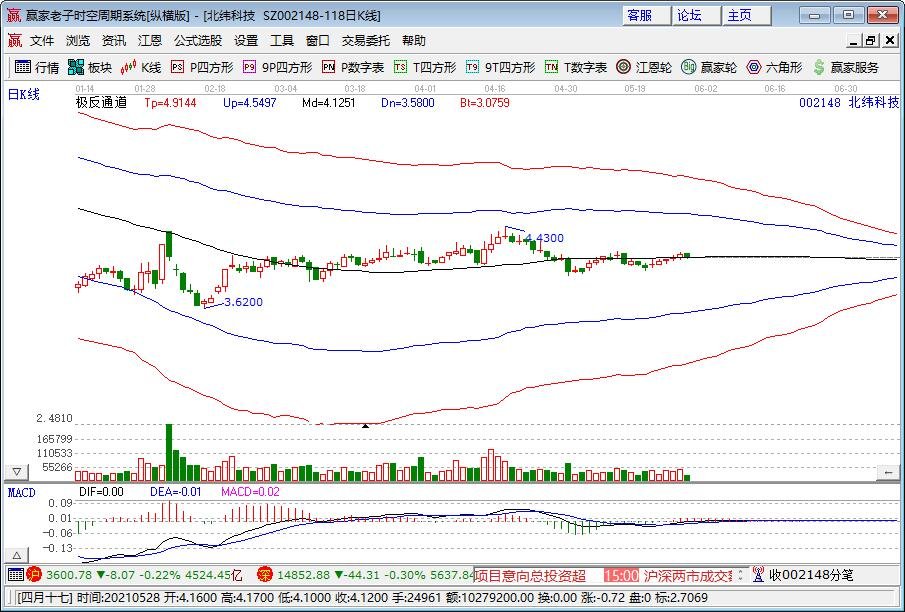Click the 收002148分笔 antenna icon
This screenshot has width=905, height=612.
pos(758,574)
